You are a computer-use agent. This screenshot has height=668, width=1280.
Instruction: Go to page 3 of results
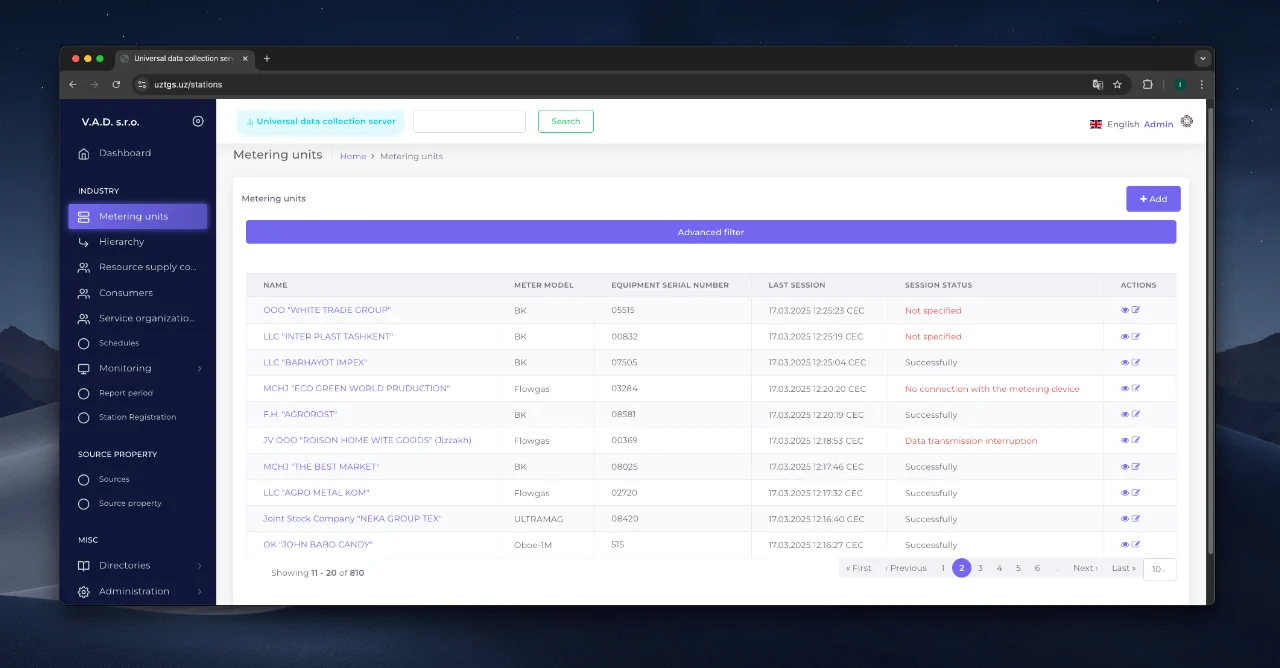click(980, 568)
